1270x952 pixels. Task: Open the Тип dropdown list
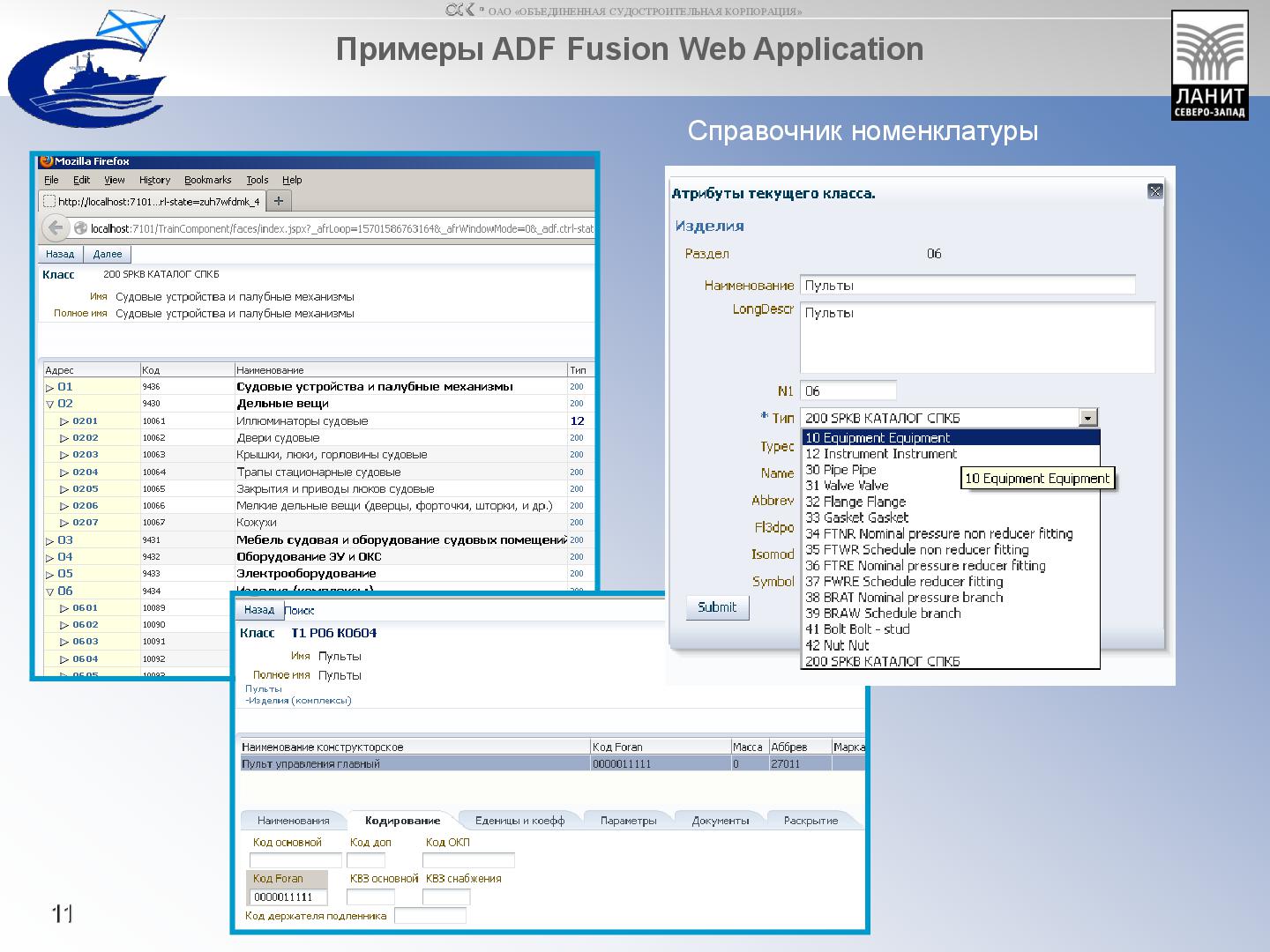click(x=1089, y=417)
